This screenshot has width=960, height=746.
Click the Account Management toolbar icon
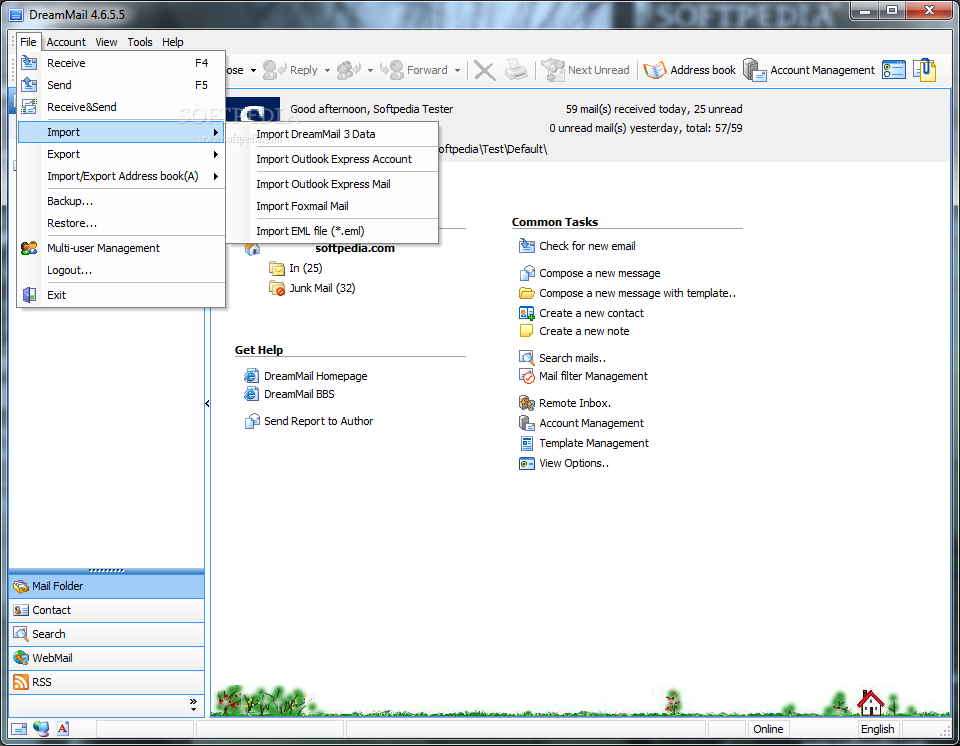[x=754, y=70]
